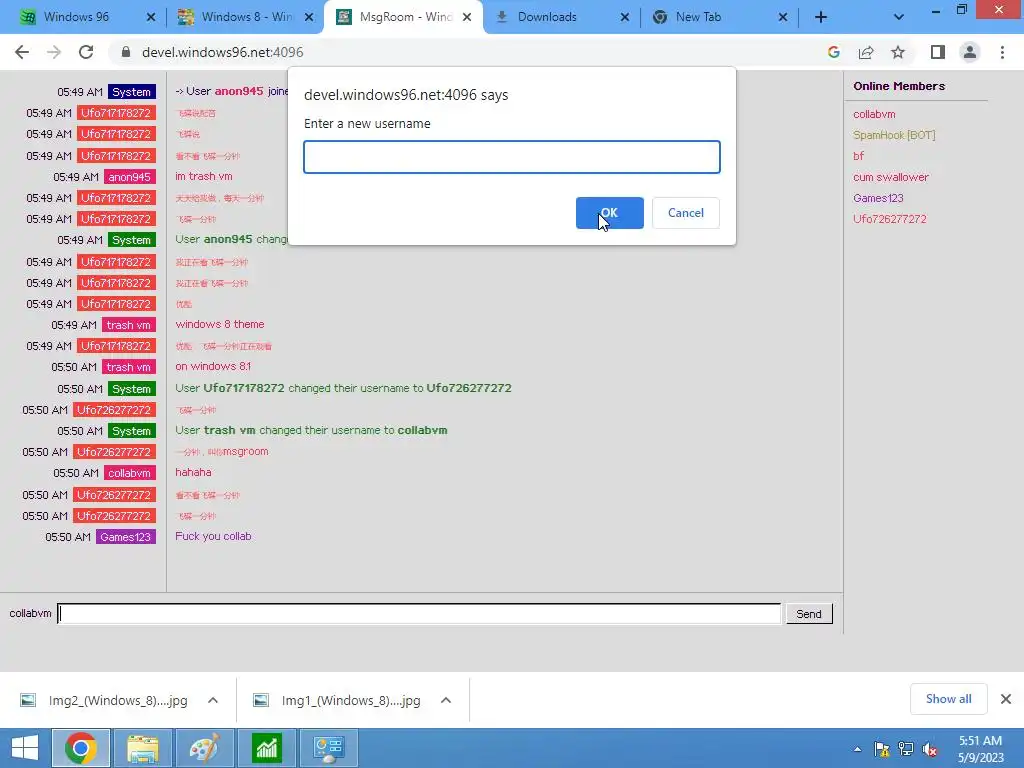
Task: Share this page via share icon
Action: tap(866, 52)
